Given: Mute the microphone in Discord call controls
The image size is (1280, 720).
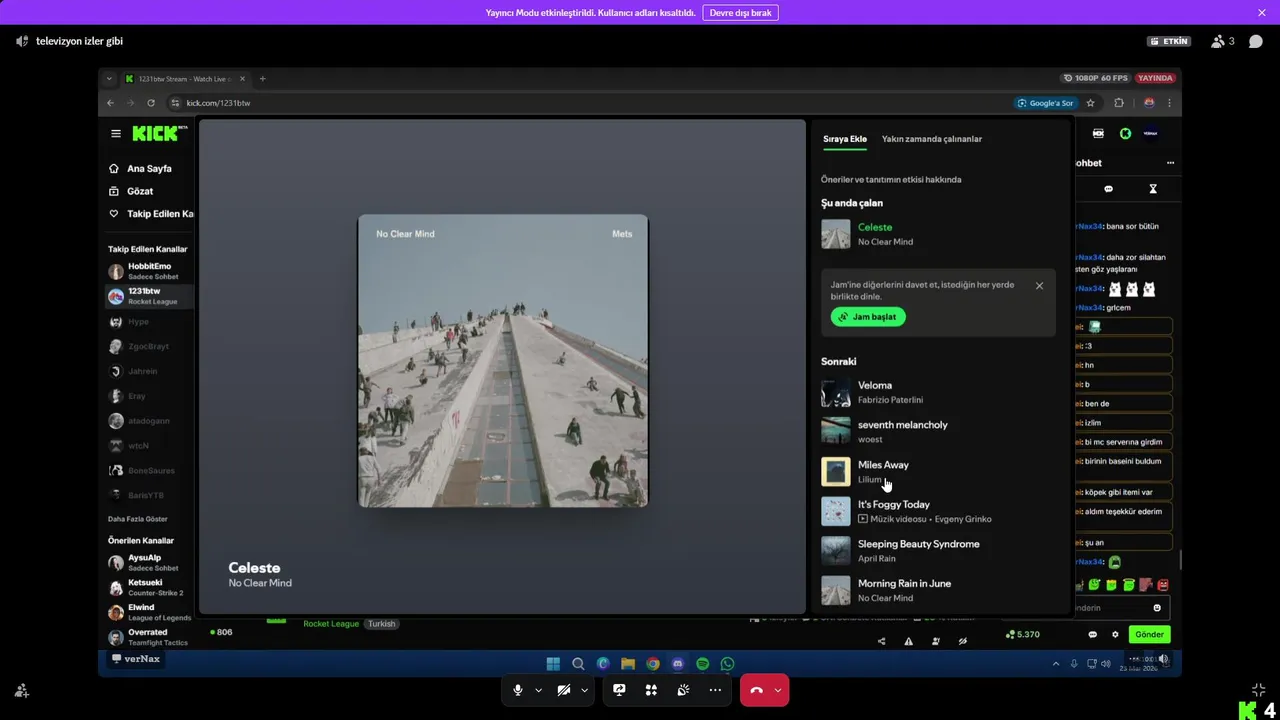Looking at the screenshot, I should click(x=518, y=690).
